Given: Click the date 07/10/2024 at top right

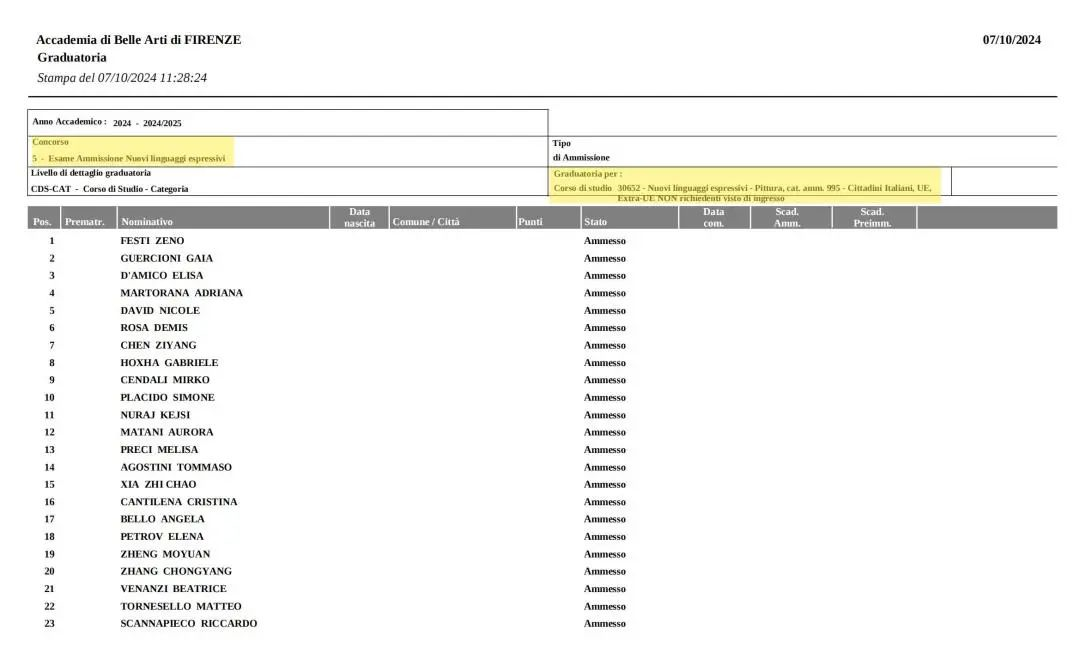Looking at the screenshot, I should tap(1011, 40).
